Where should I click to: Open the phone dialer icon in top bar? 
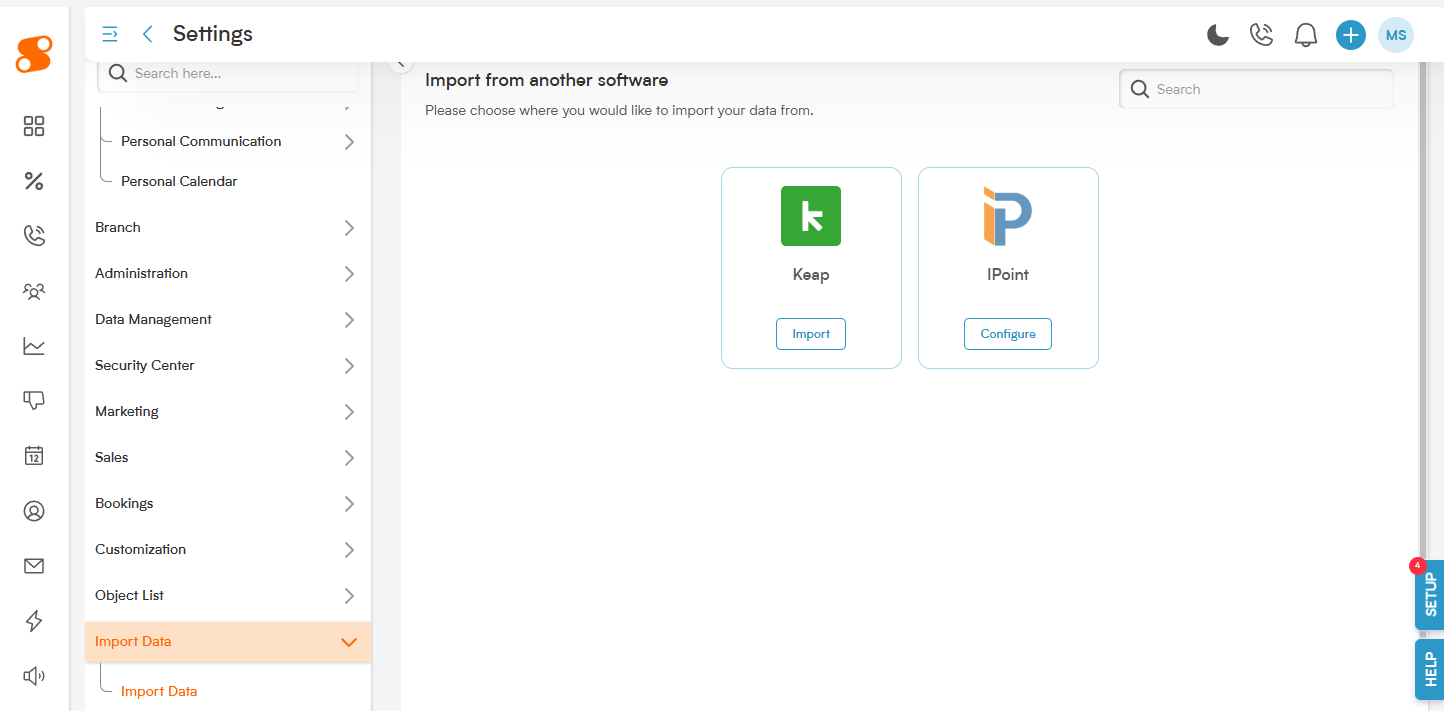point(1261,35)
